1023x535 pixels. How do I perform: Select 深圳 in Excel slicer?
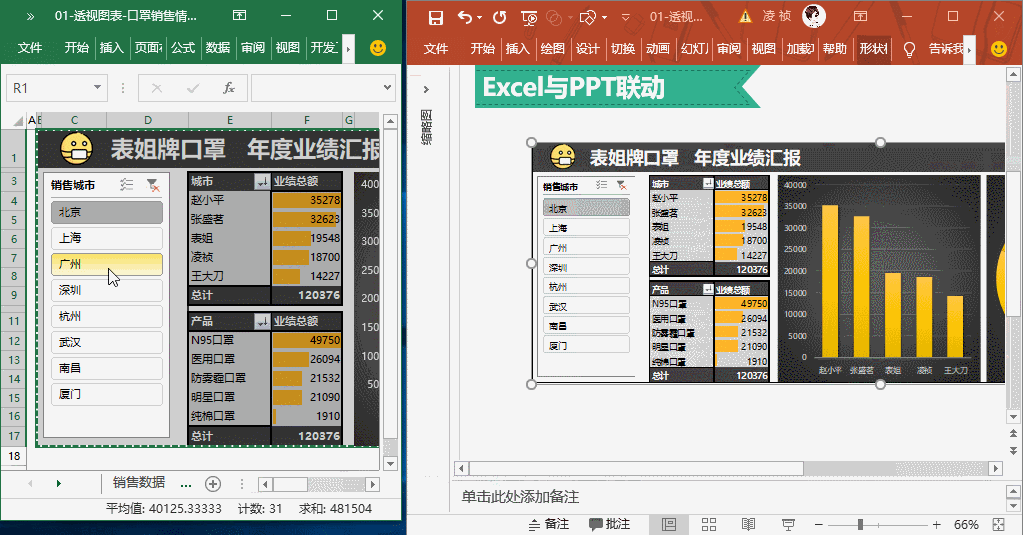click(107, 290)
